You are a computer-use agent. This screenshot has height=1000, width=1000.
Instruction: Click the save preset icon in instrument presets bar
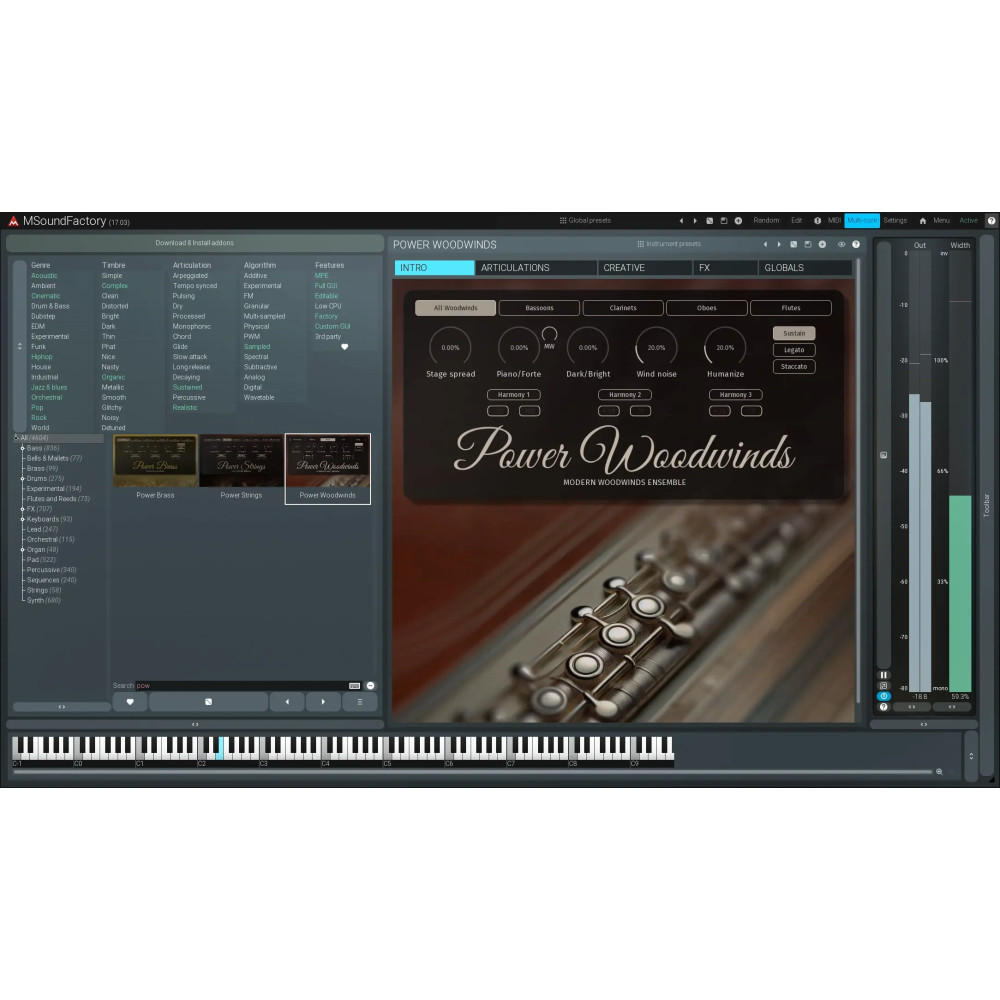click(x=809, y=243)
